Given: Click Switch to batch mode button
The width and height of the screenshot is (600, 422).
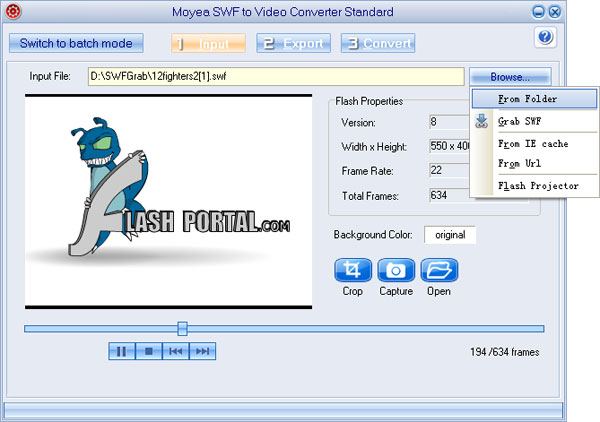Looking at the screenshot, I should pos(76,43).
